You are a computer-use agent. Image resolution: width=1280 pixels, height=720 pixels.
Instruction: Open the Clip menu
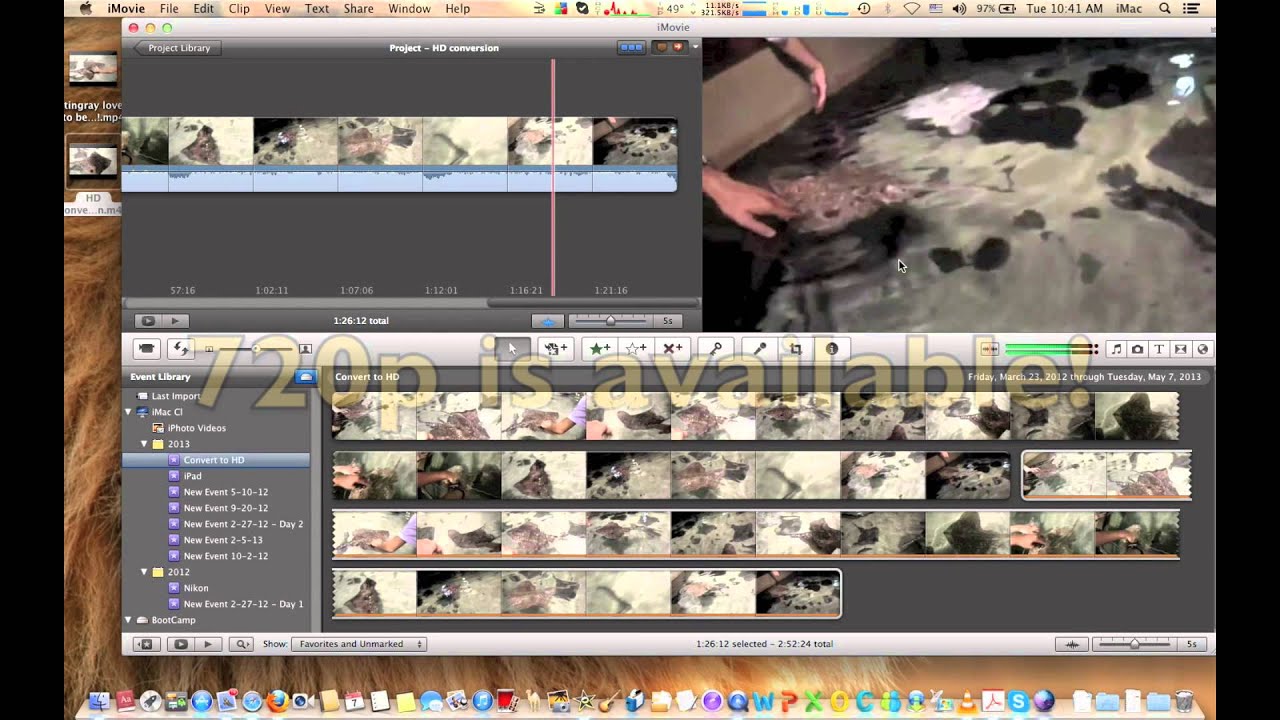point(239,9)
